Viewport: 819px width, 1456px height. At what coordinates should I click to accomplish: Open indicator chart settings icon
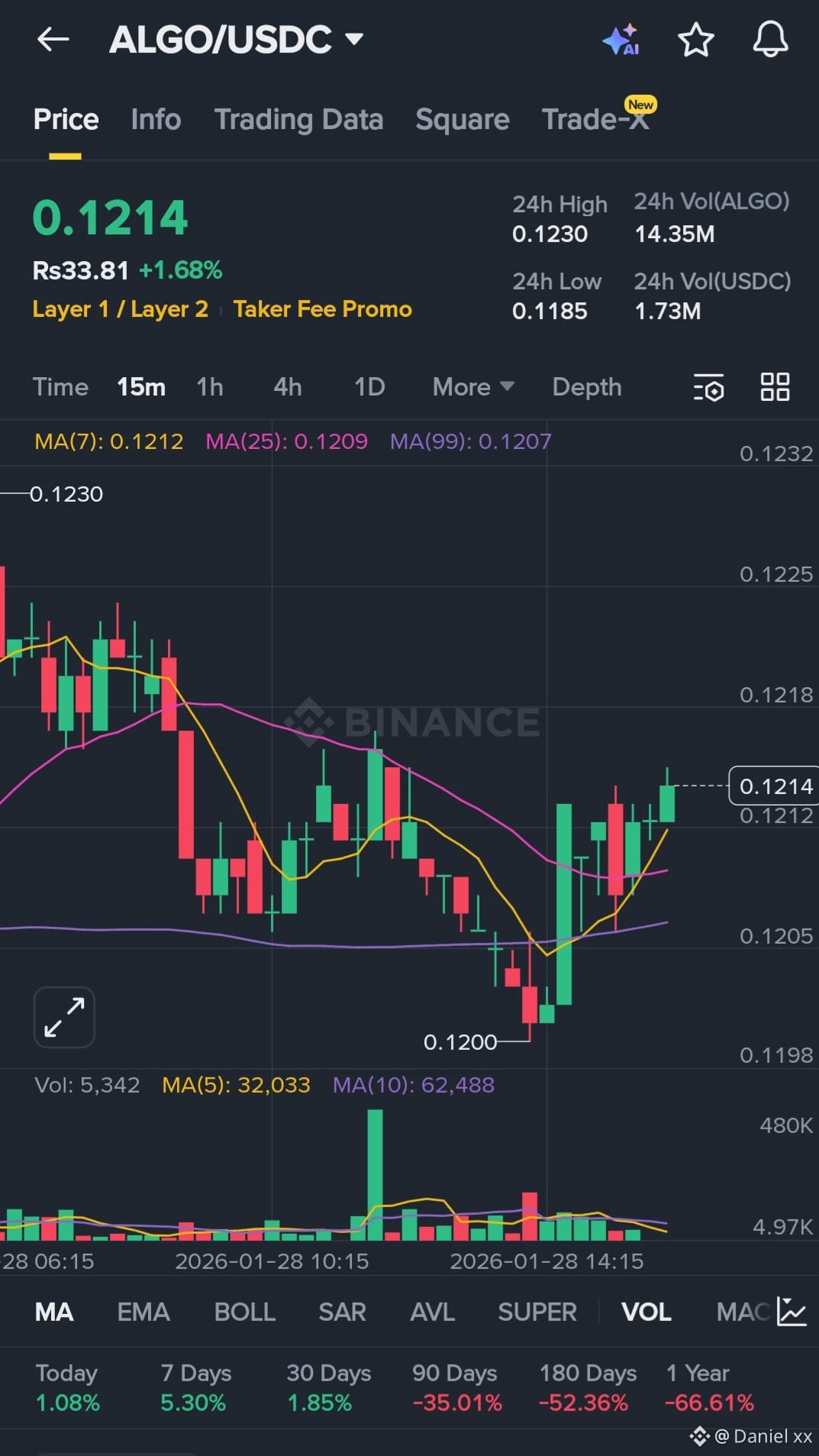pyautogui.click(x=792, y=1311)
